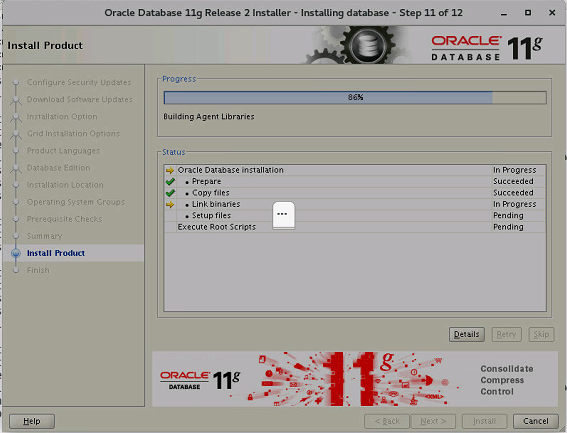Click the 86% progress bar

coord(355,97)
